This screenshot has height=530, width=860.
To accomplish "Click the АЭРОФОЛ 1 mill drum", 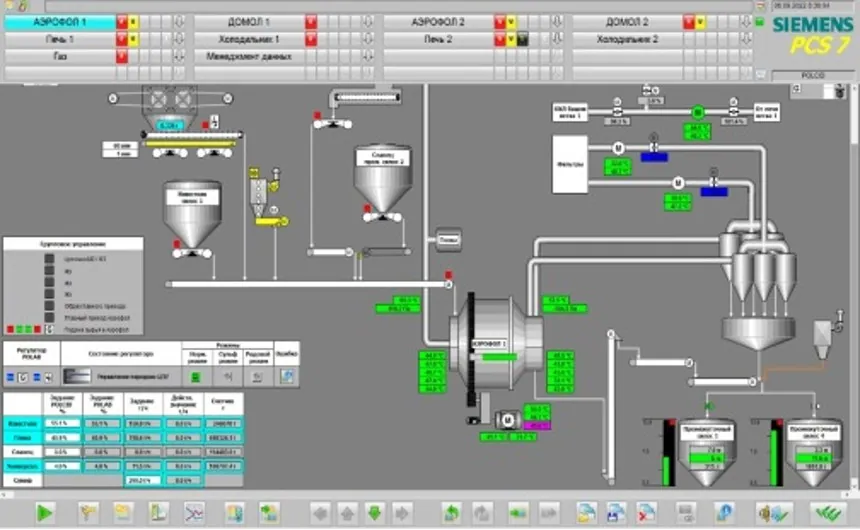I will click(x=496, y=344).
